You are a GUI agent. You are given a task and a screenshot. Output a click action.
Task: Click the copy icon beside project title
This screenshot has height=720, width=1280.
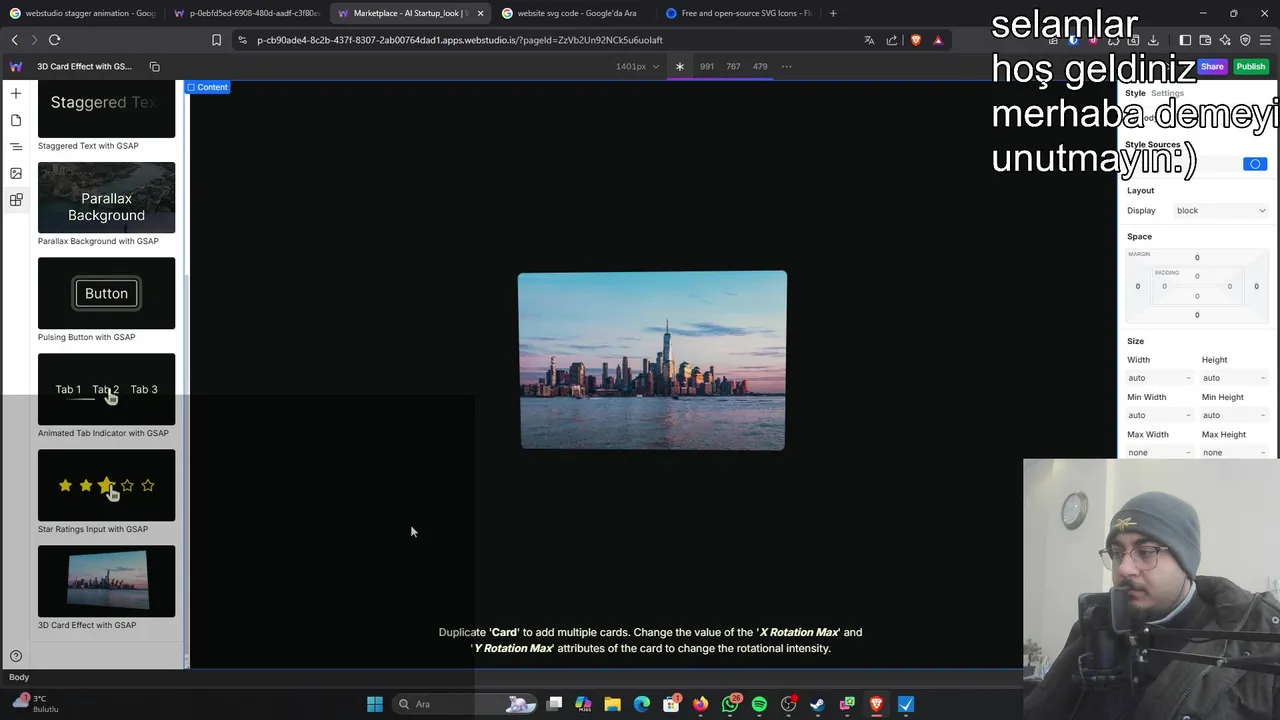[155, 66]
